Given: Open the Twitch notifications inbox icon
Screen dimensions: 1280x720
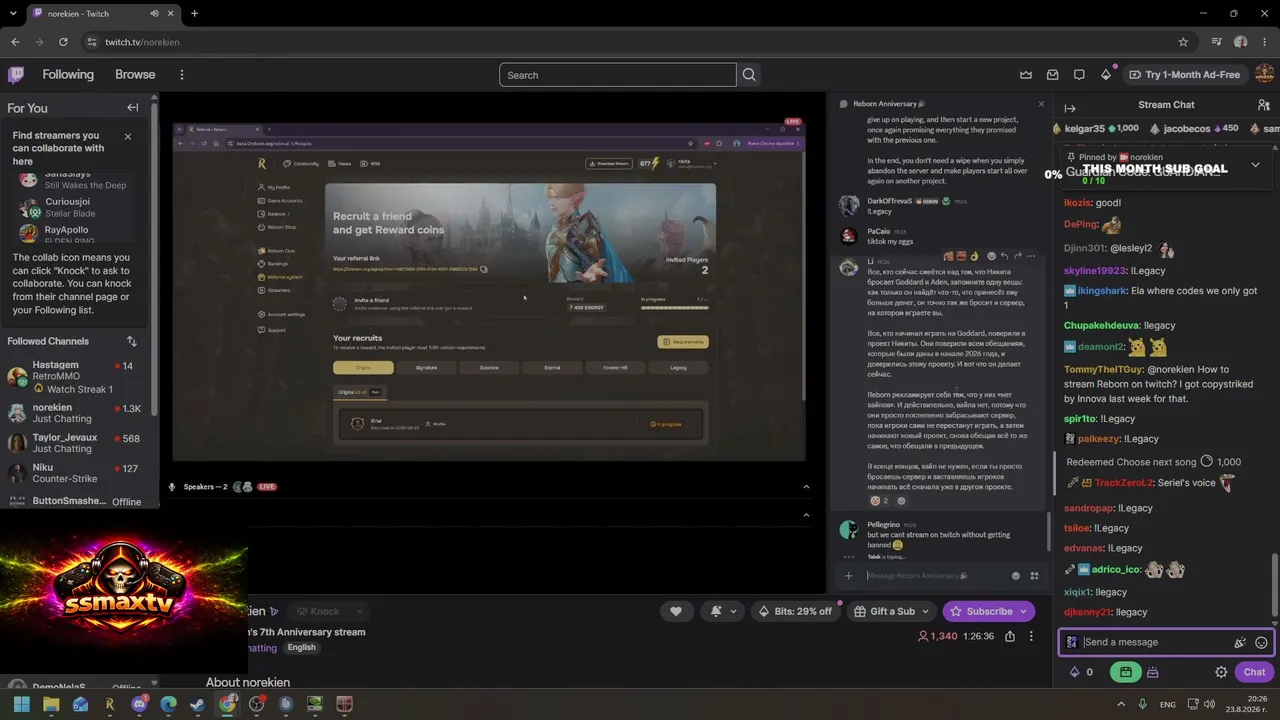Looking at the screenshot, I should pos(1053,75).
